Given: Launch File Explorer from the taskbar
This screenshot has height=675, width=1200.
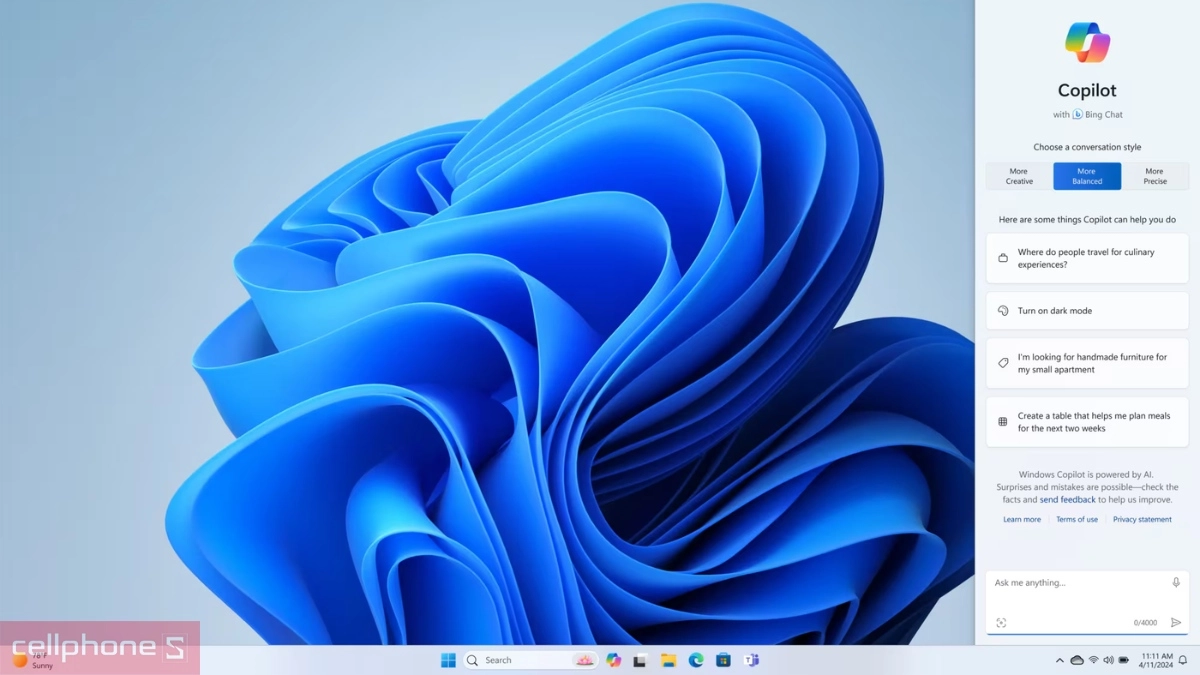Looking at the screenshot, I should pos(668,660).
